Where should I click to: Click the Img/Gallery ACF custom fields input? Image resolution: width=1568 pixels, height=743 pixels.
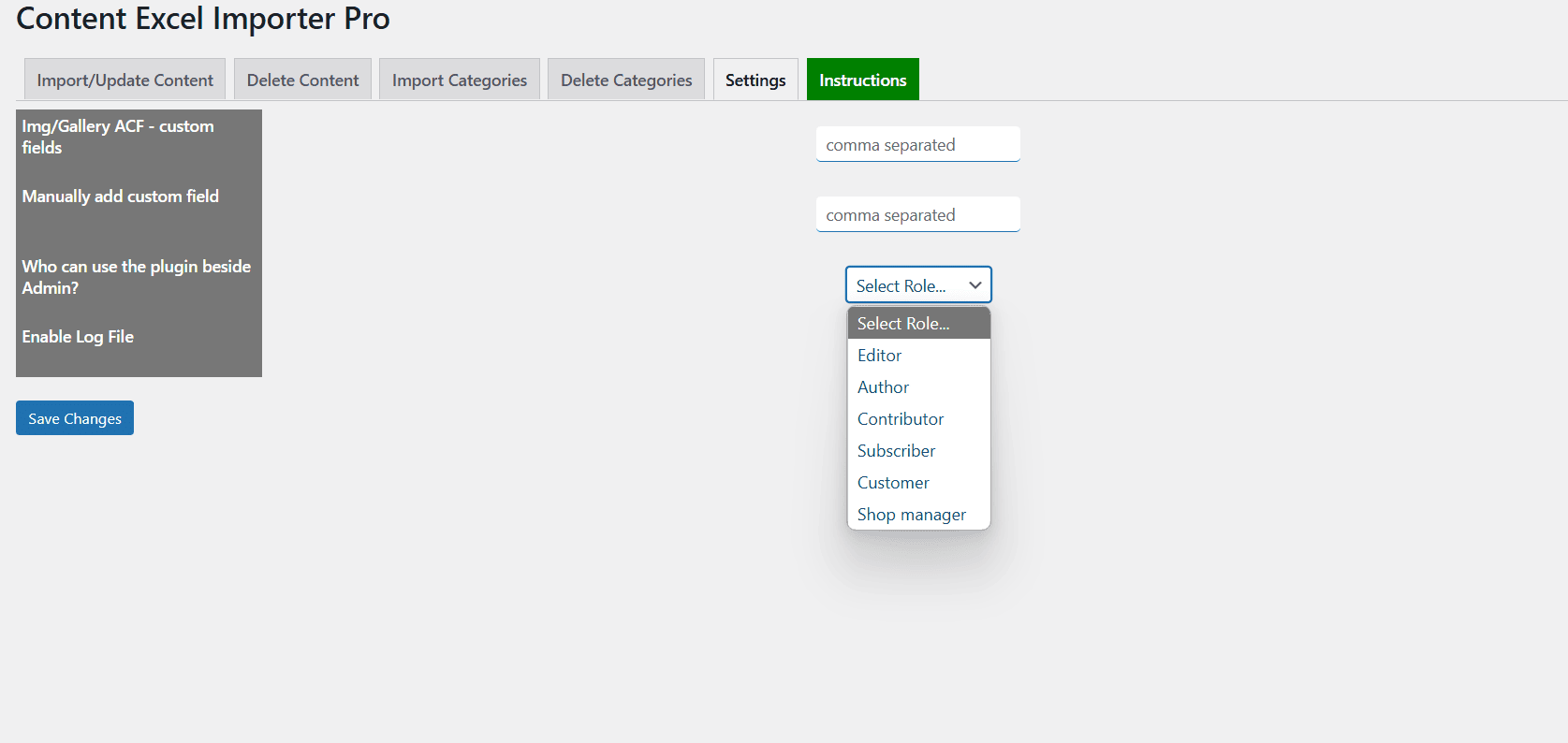918,144
